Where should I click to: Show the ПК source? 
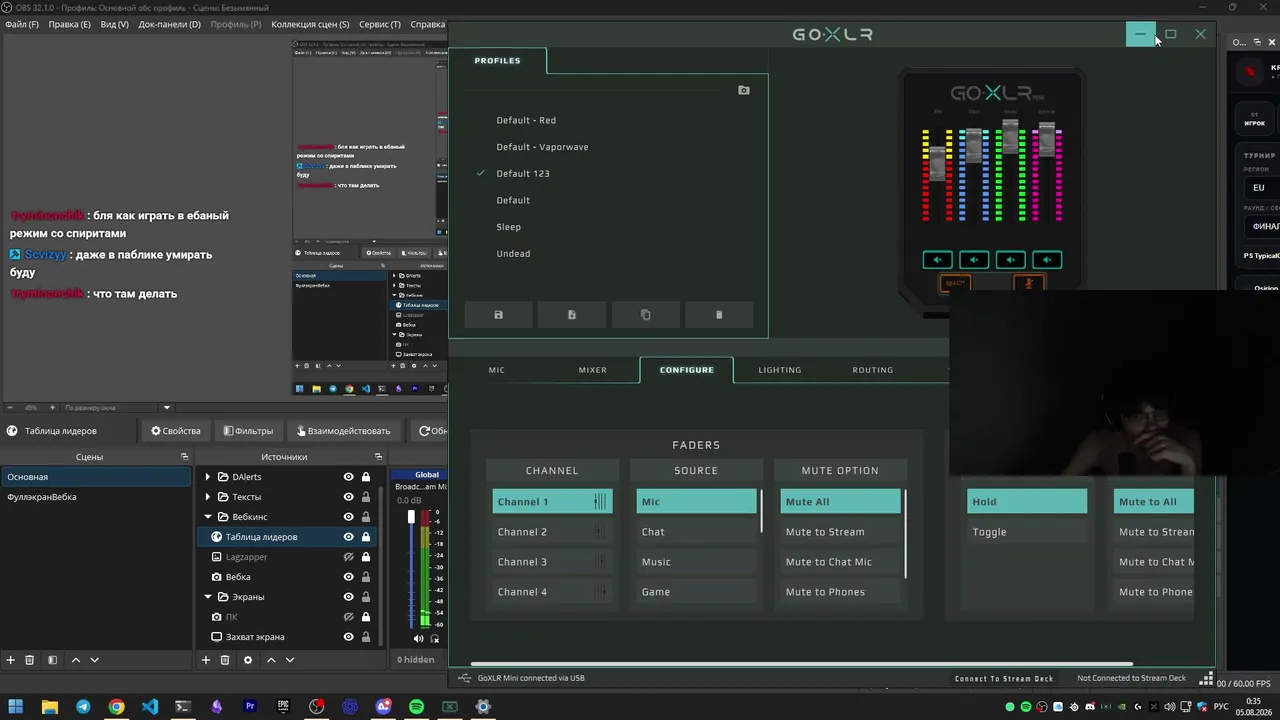click(x=348, y=617)
